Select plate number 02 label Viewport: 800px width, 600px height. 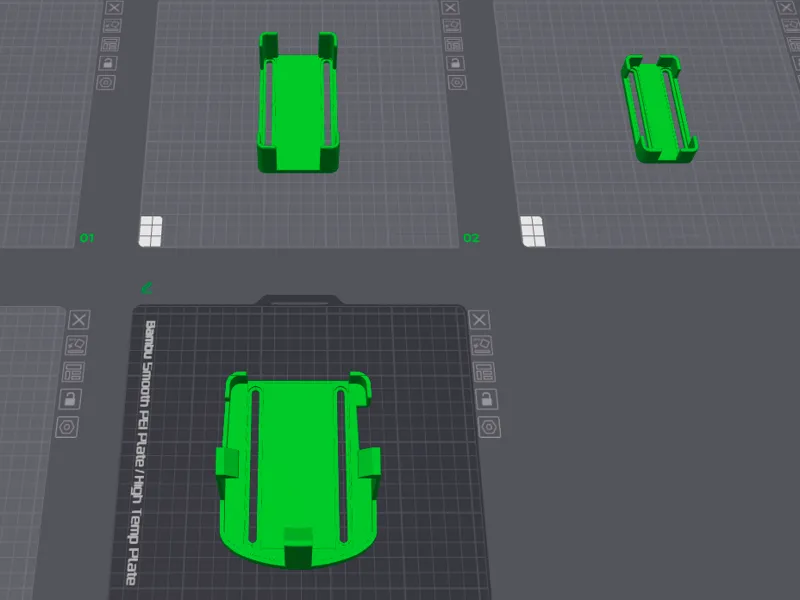click(x=471, y=238)
